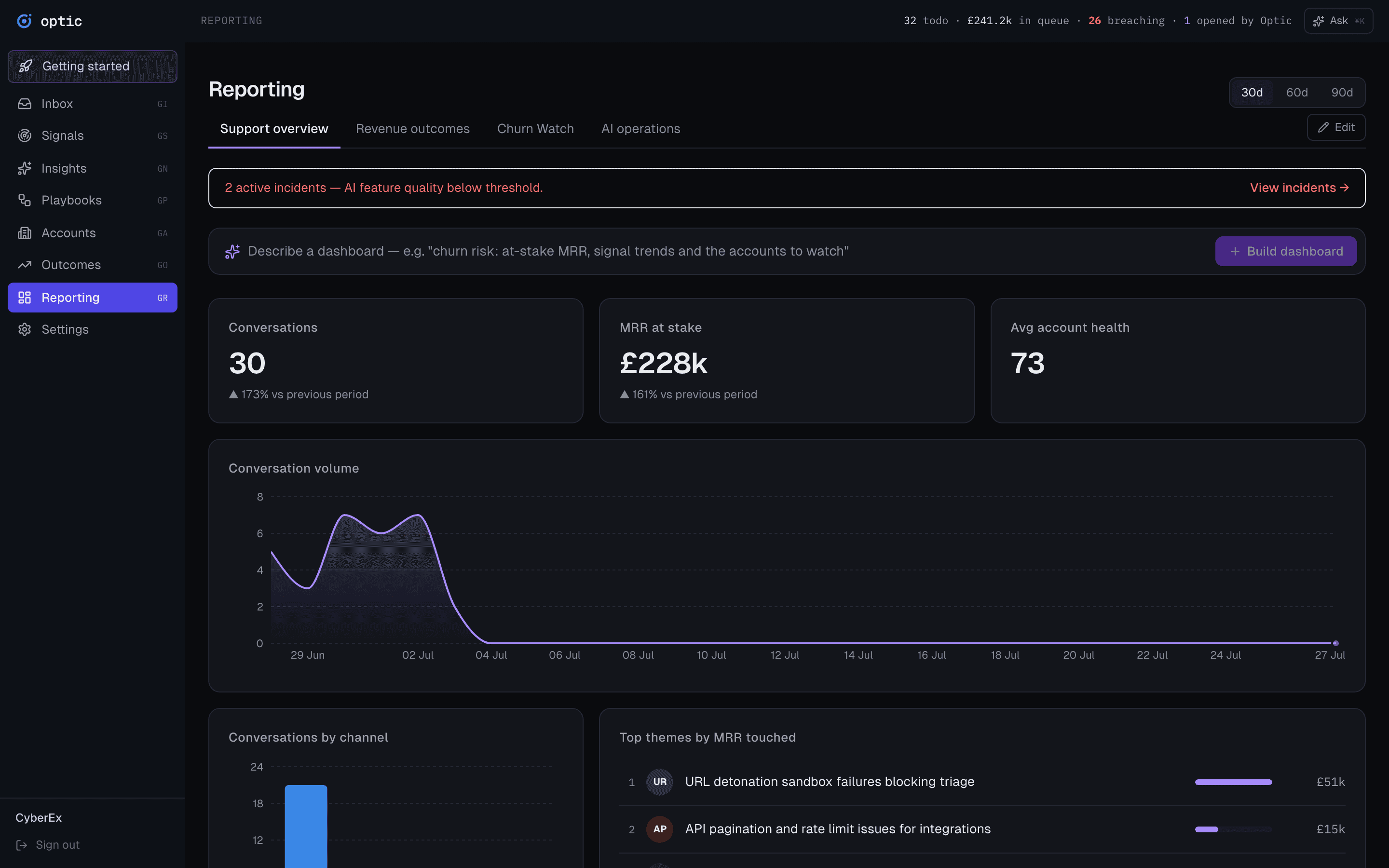Open the Outcomes sidebar item
The width and height of the screenshot is (1389, 868).
click(x=93, y=265)
